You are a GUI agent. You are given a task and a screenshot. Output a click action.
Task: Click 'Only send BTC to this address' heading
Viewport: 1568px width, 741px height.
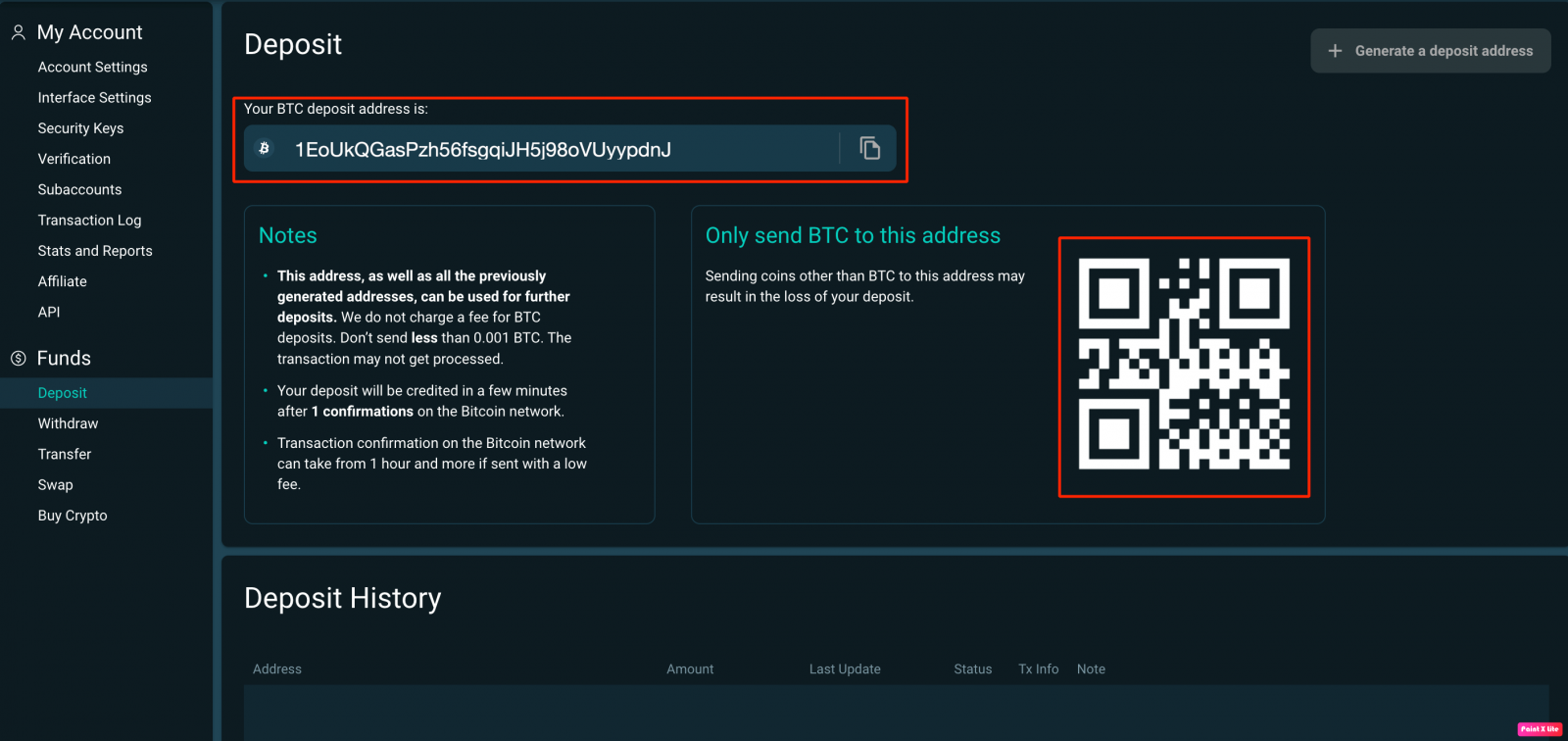(853, 235)
